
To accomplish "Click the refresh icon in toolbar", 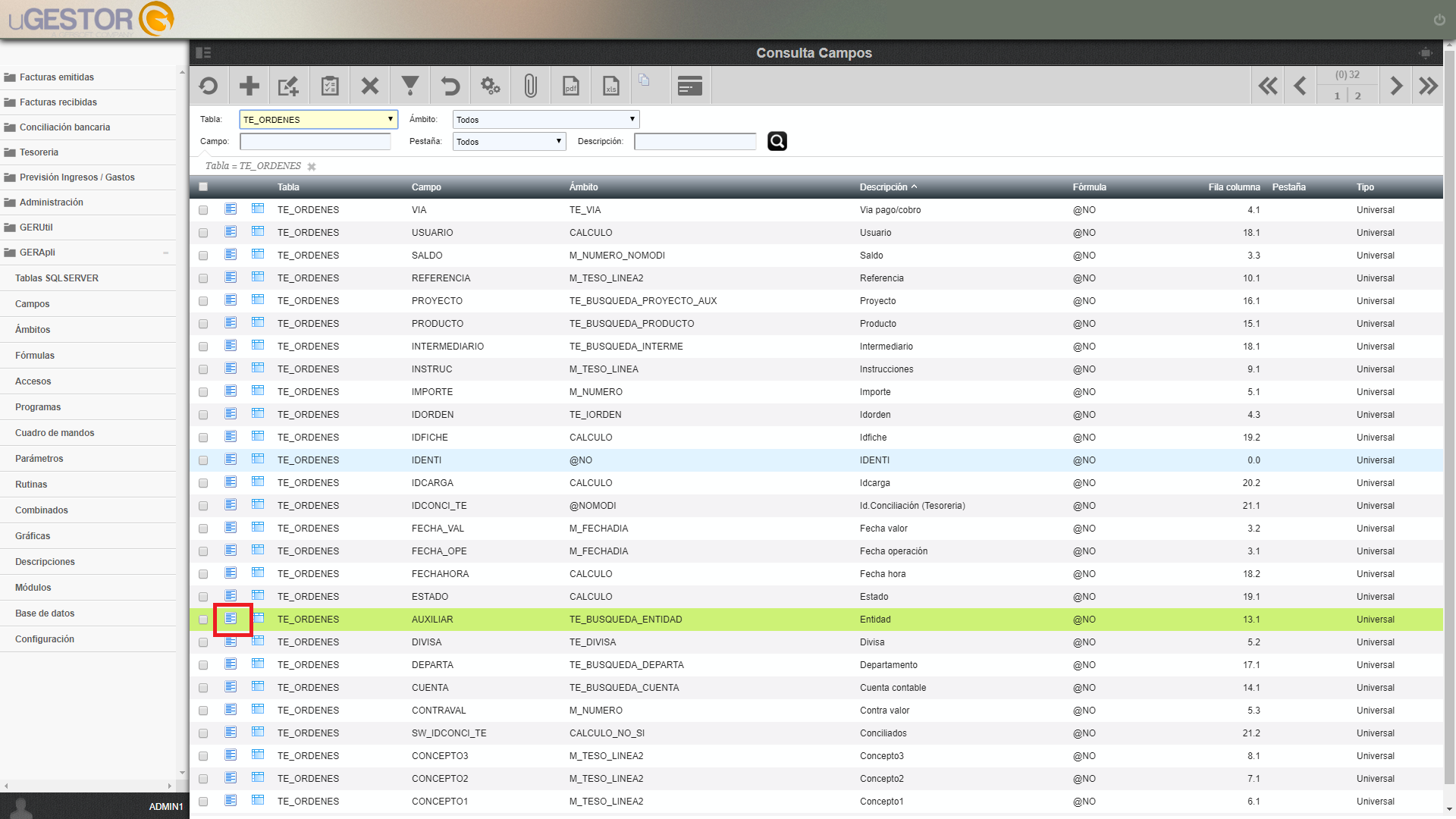I will (x=209, y=86).
